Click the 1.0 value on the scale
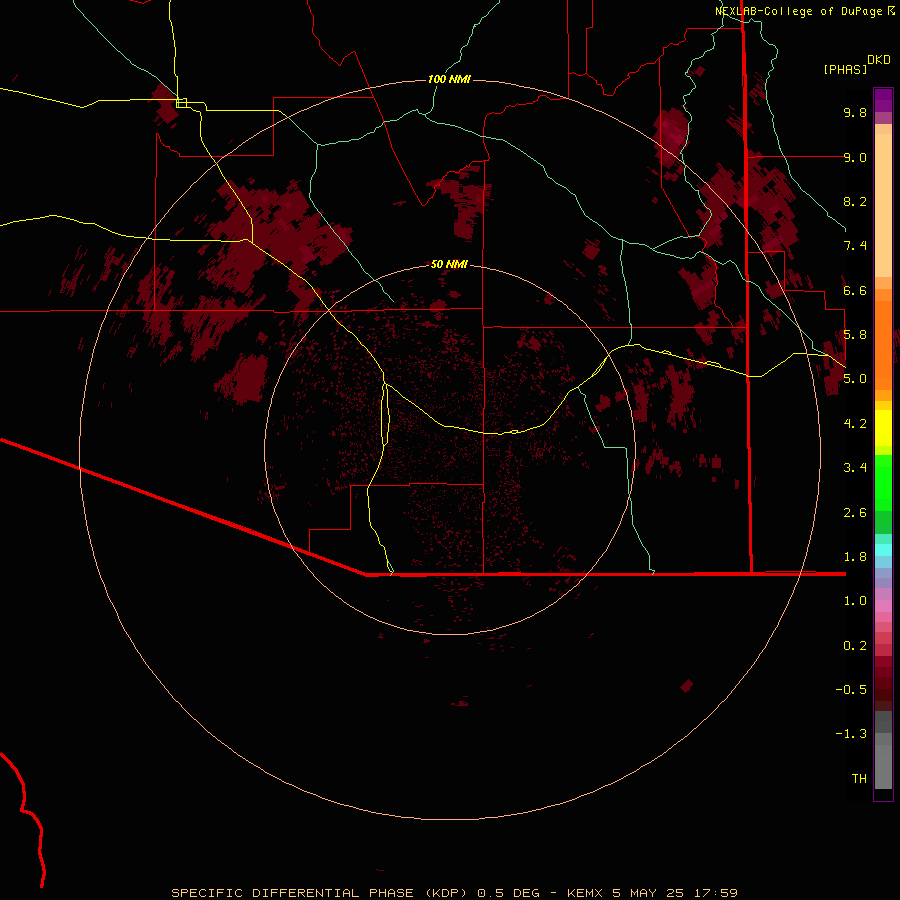 click(855, 601)
